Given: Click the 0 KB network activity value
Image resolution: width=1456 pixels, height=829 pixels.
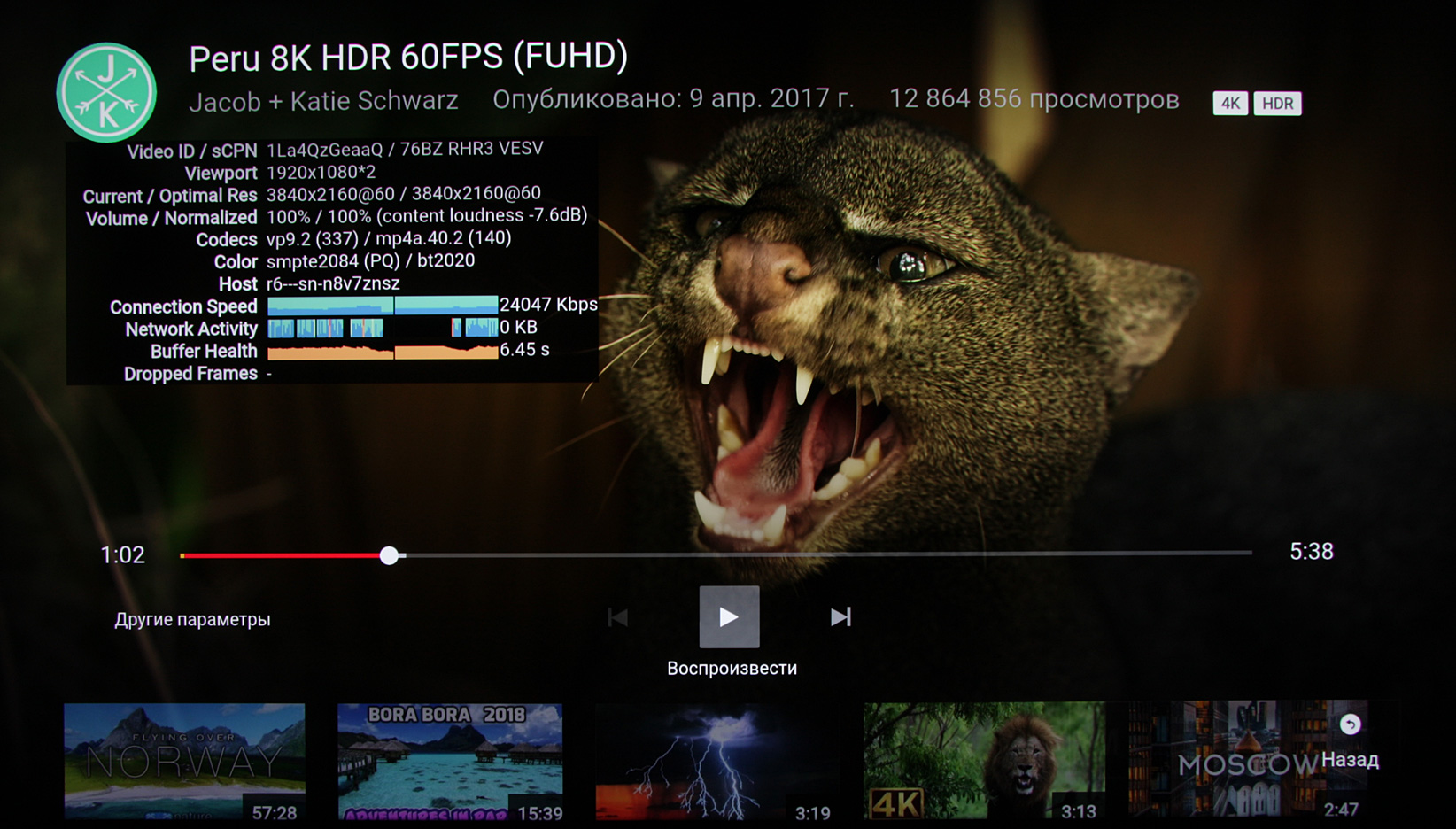Looking at the screenshot, I should coord(518,327).
